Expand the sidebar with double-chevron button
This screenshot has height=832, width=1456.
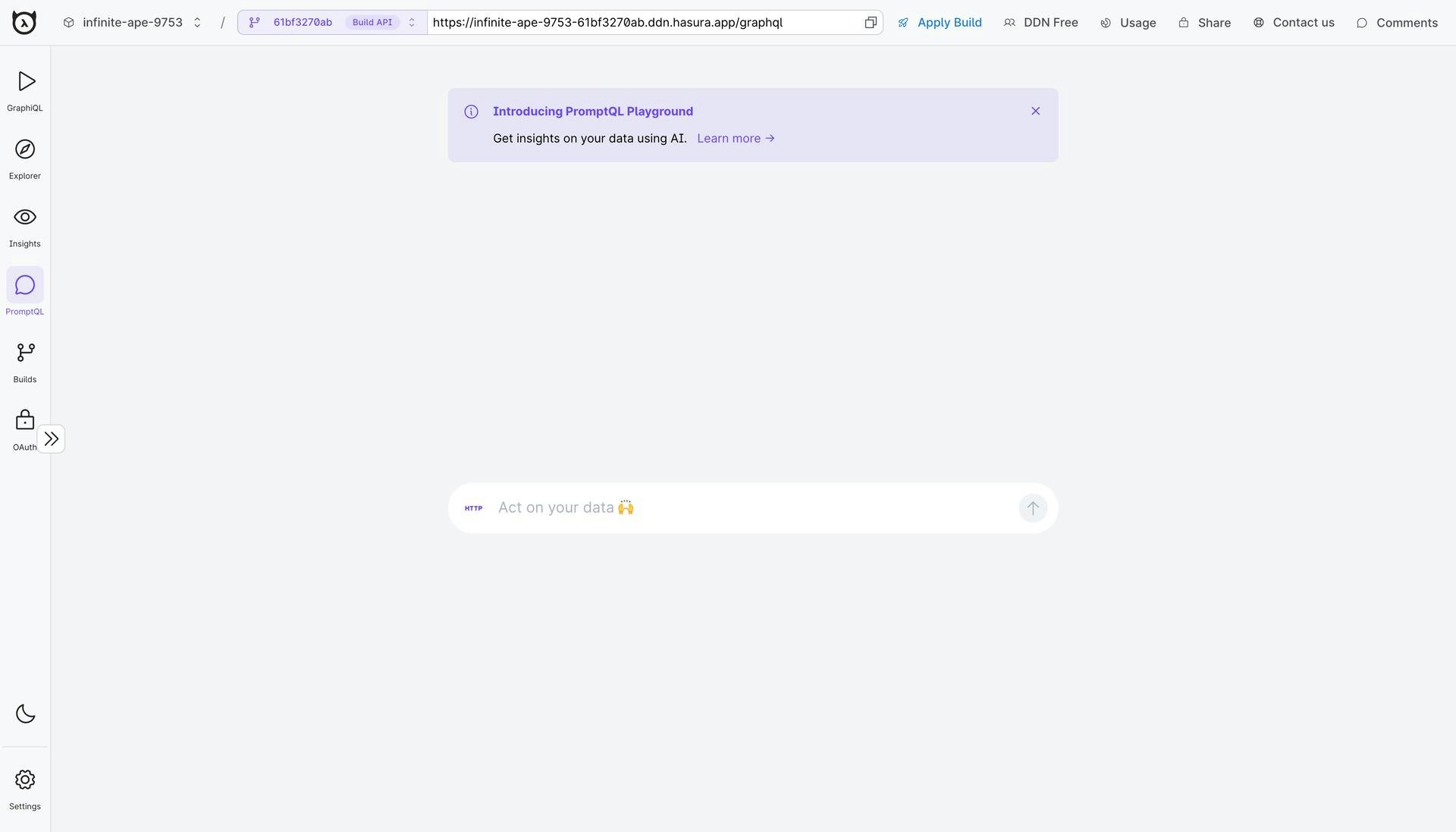pos(51,439)
